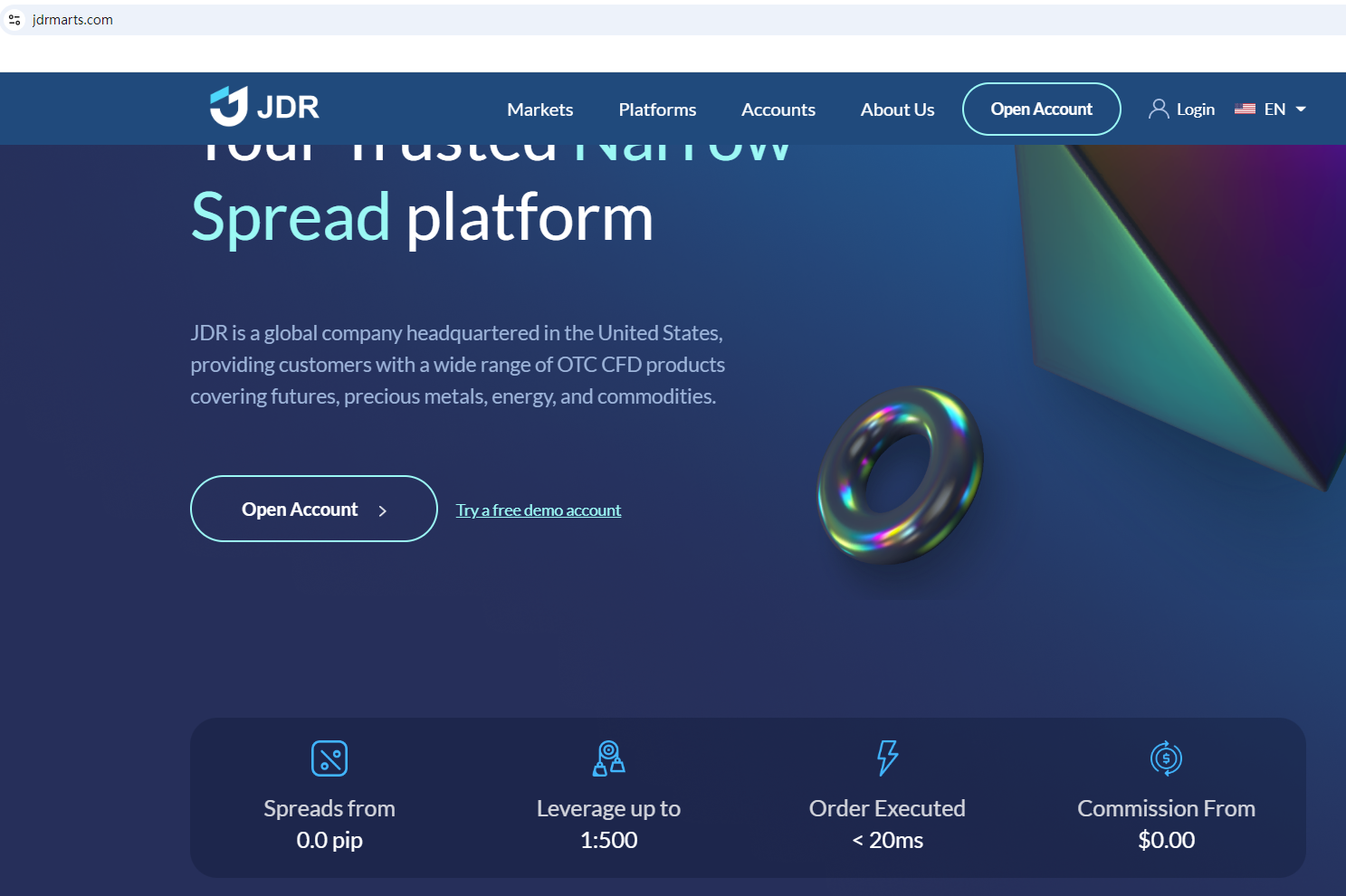This screenshot has height=896, width=1346.
Task: Click the Login user profile icon
Action: coord(1159,109)
